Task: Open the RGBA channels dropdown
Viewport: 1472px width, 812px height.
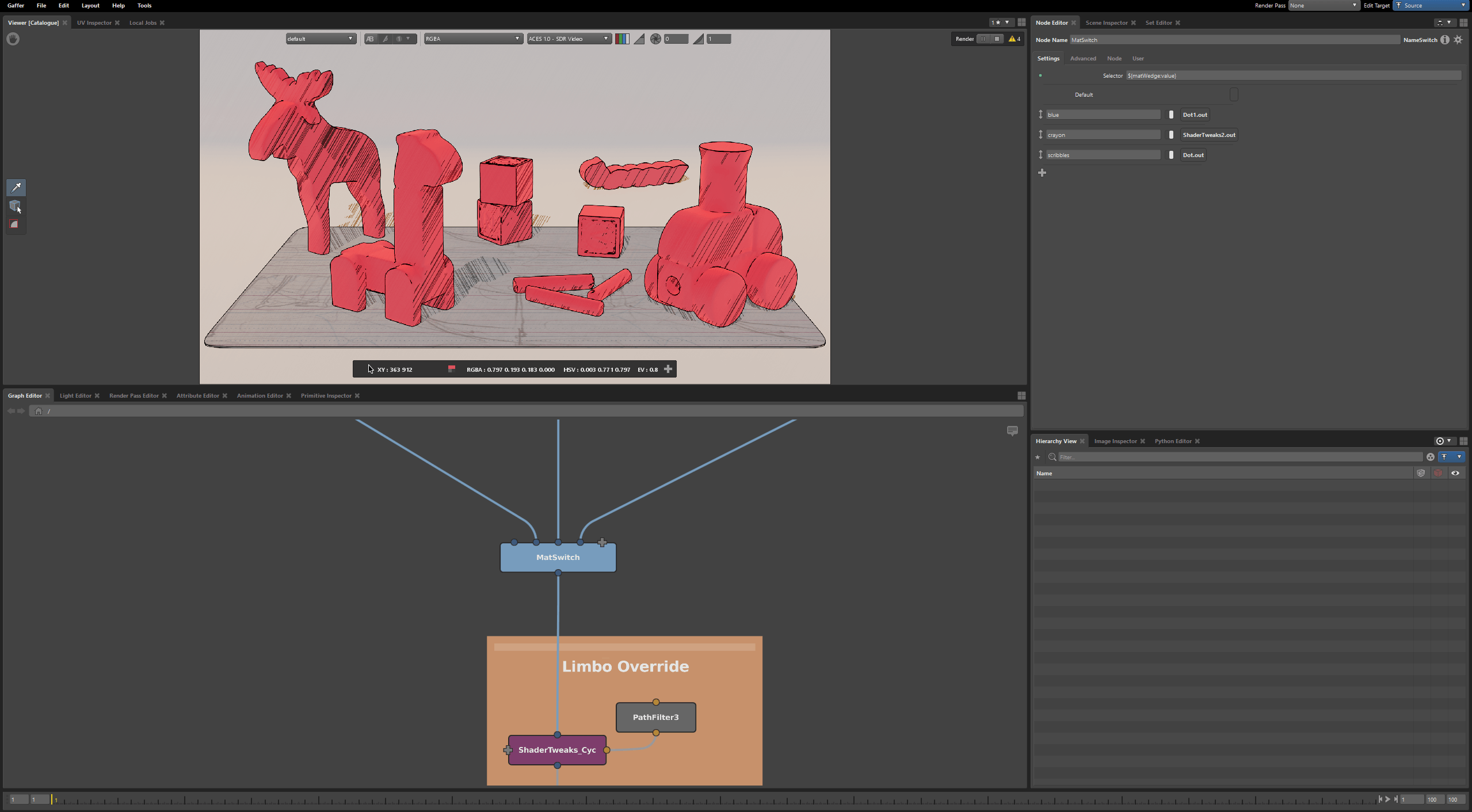Action: point(473,39)
